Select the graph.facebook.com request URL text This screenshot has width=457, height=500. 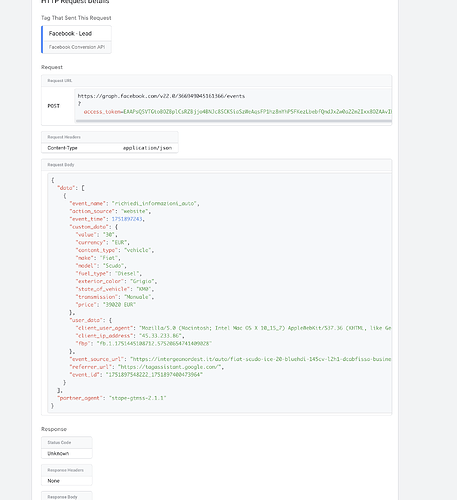[x=161, y=96]
